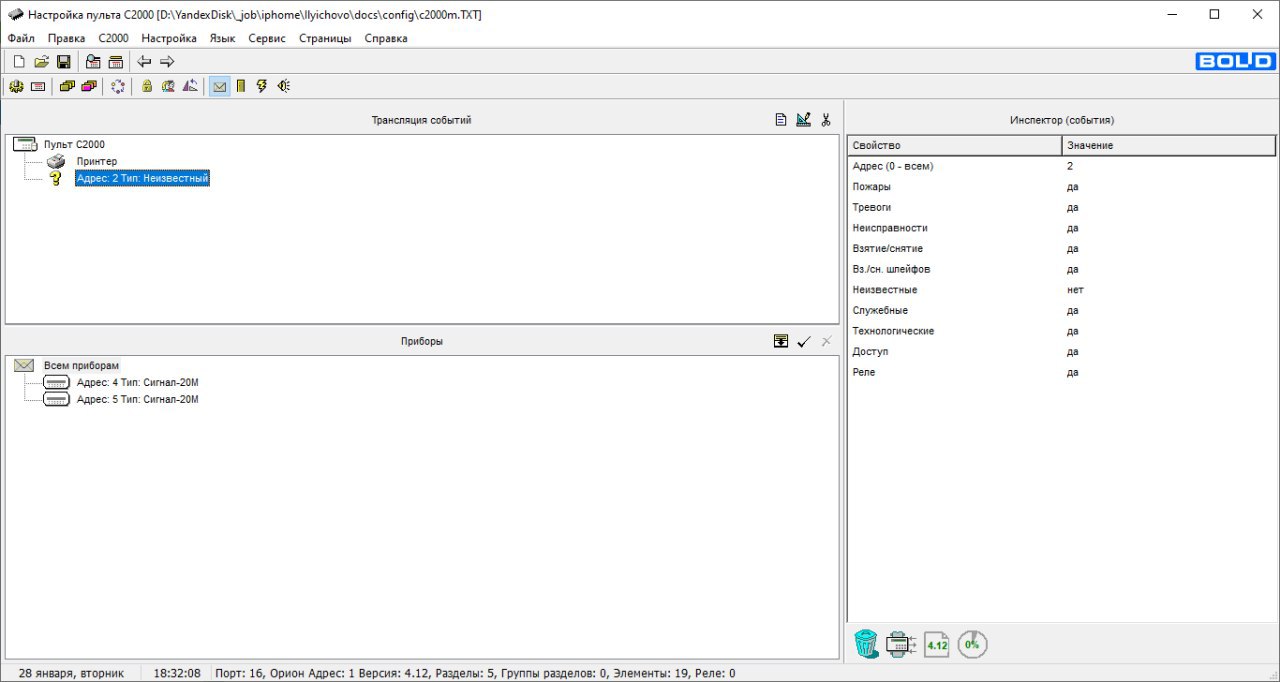This screenshot has height=682, width=1280.
Task: Open the Файл menu
Action: tap(21, 38)
